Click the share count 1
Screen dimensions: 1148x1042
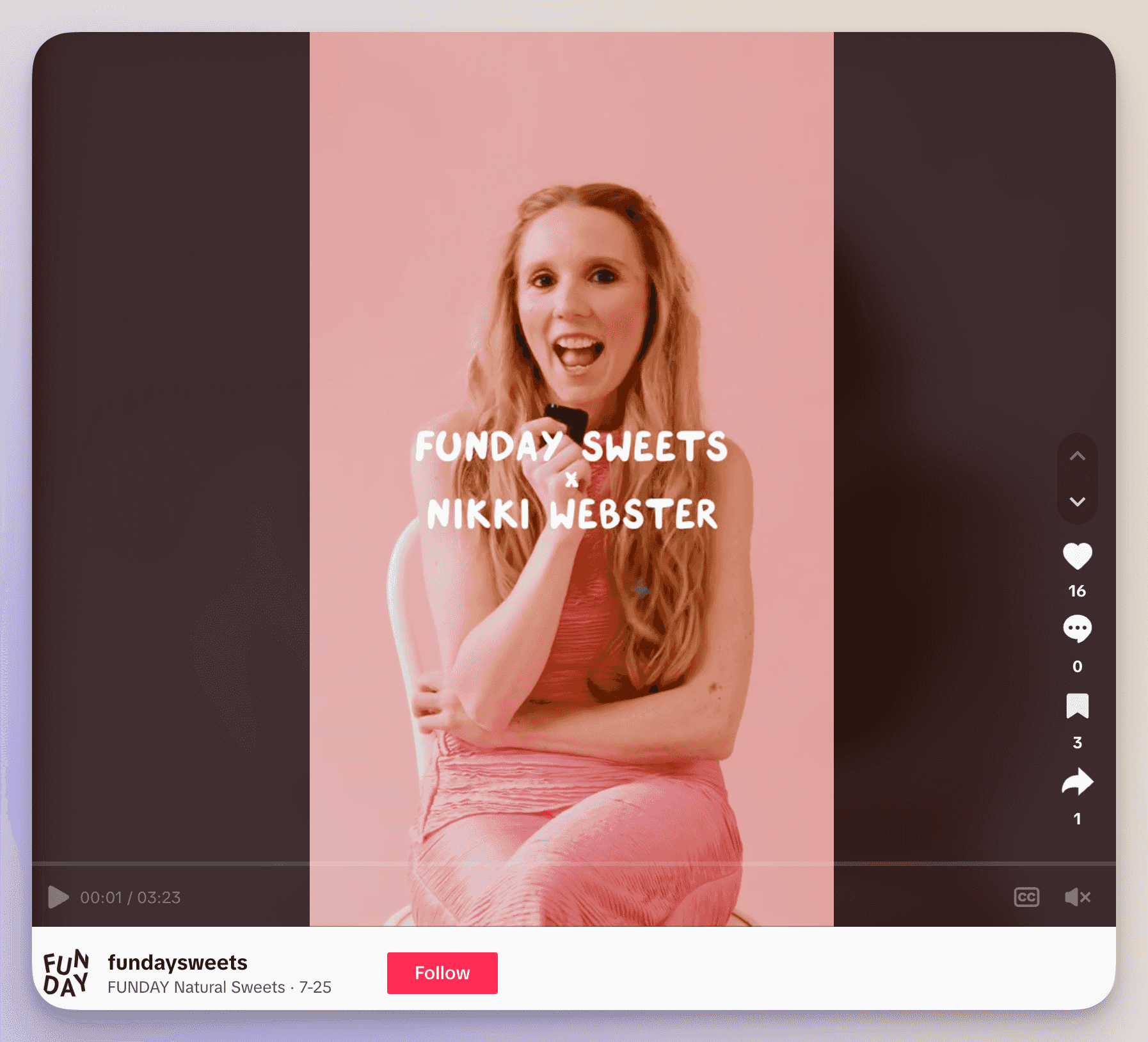[1077, 819]
